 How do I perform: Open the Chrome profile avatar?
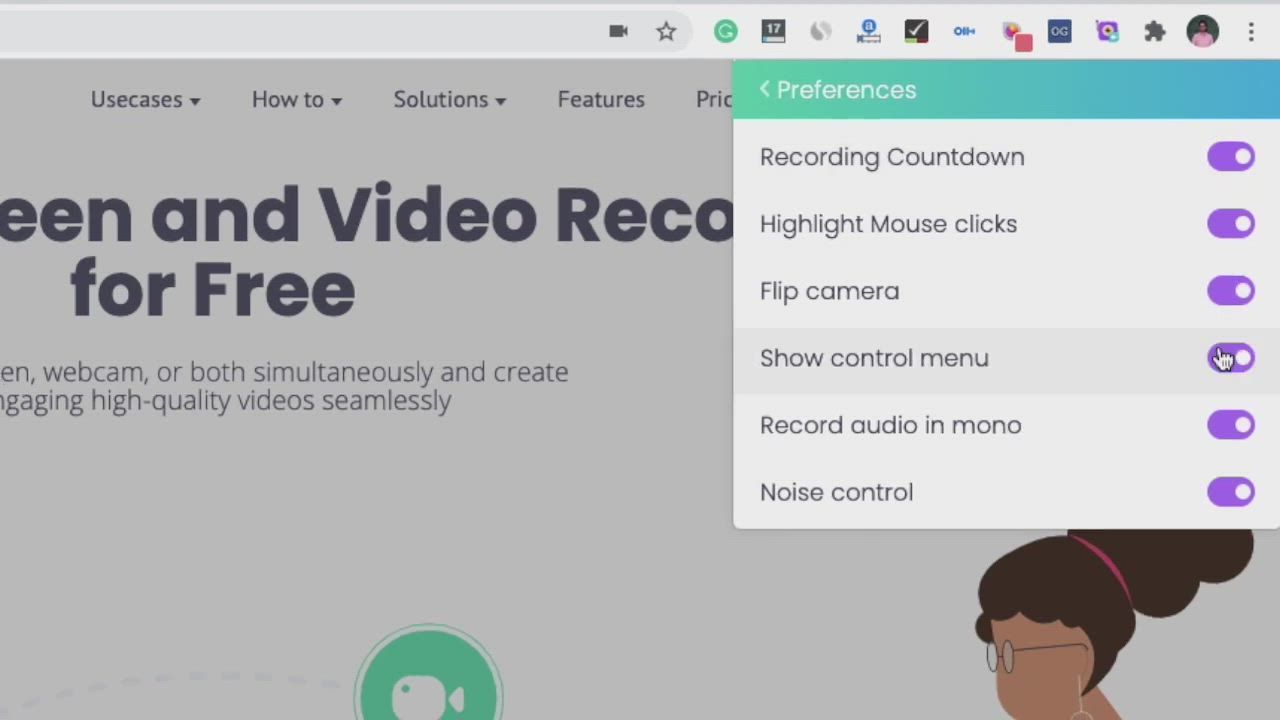[1203, 32]
